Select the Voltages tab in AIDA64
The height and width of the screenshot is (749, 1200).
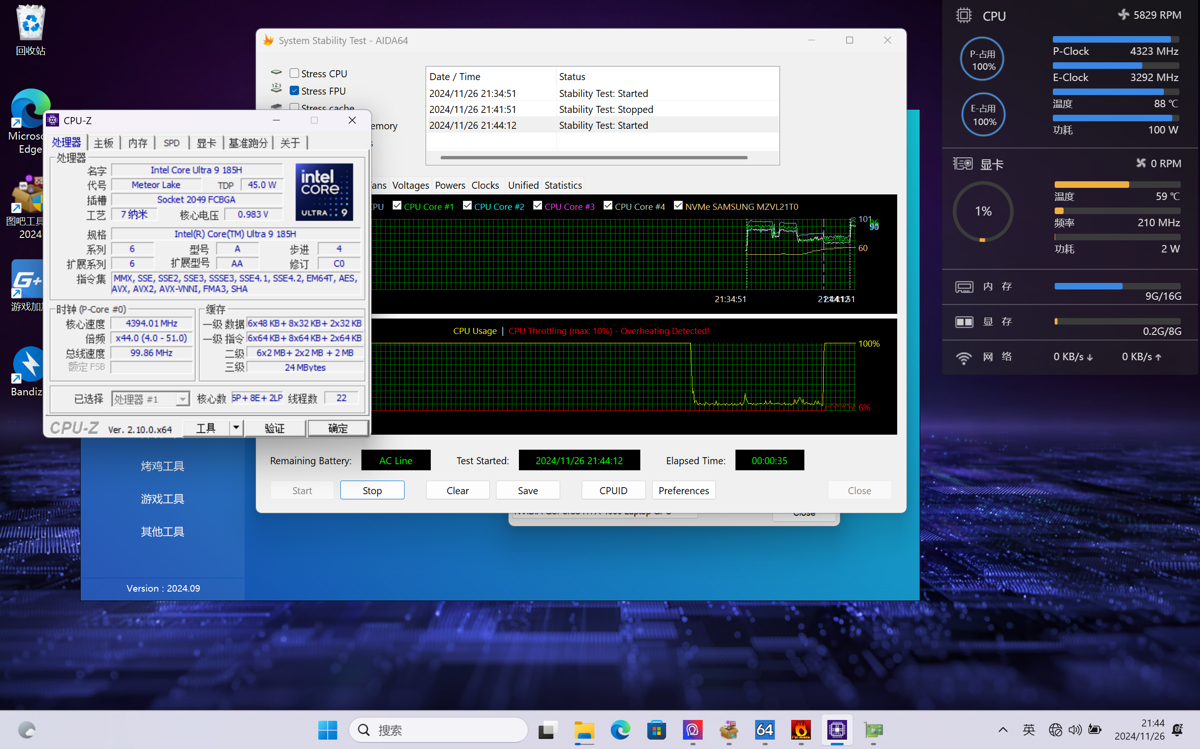(x=410, y=185)
